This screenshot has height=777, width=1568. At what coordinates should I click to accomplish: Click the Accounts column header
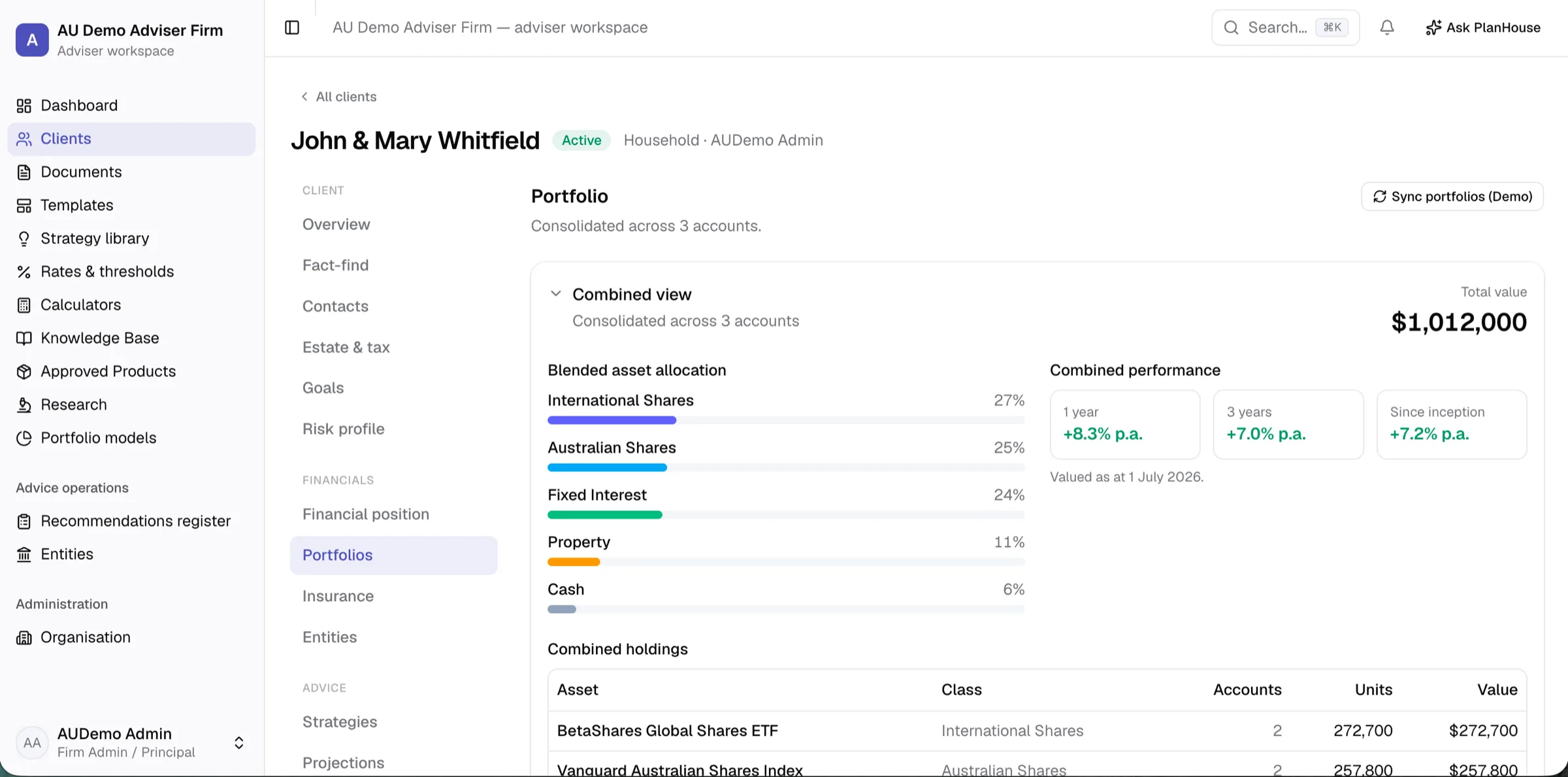(x=1247, y=690)
